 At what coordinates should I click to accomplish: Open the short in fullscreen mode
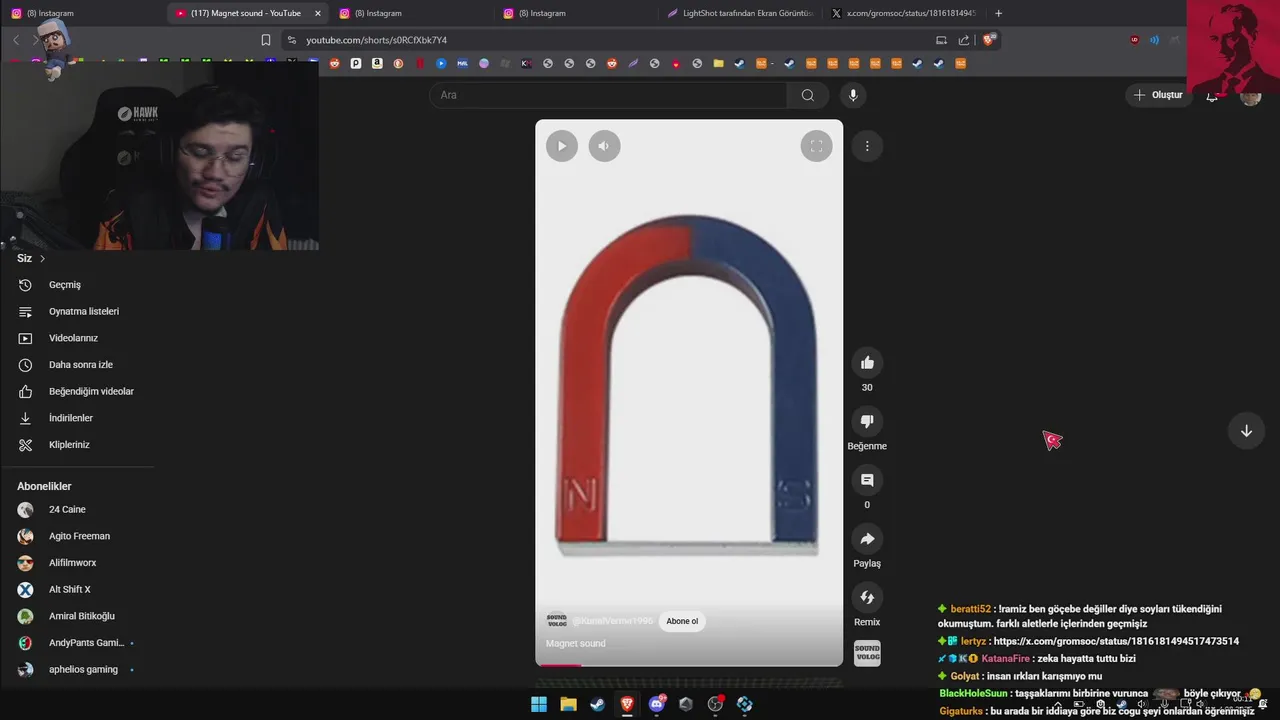point(816,146)
